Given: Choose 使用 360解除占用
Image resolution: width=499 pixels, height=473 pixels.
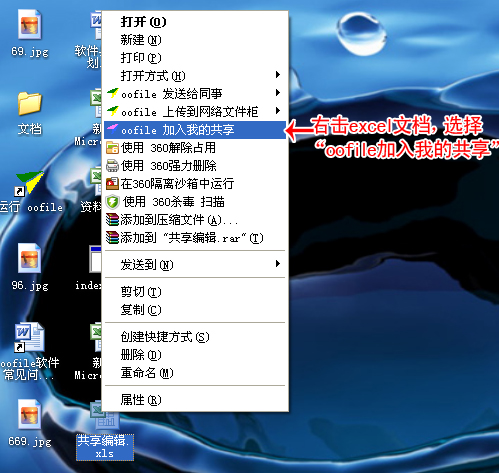Looking at the screenshot, I should 195,148.
